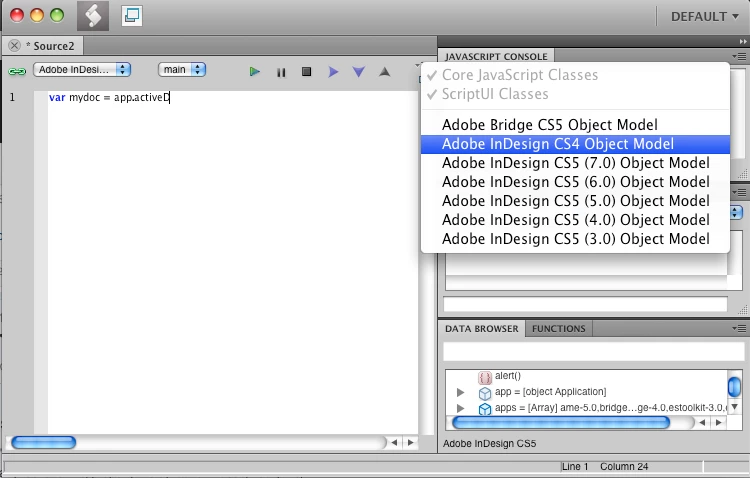Click the green link connection icon
The image size is (750, 478).
coord(17,72)
